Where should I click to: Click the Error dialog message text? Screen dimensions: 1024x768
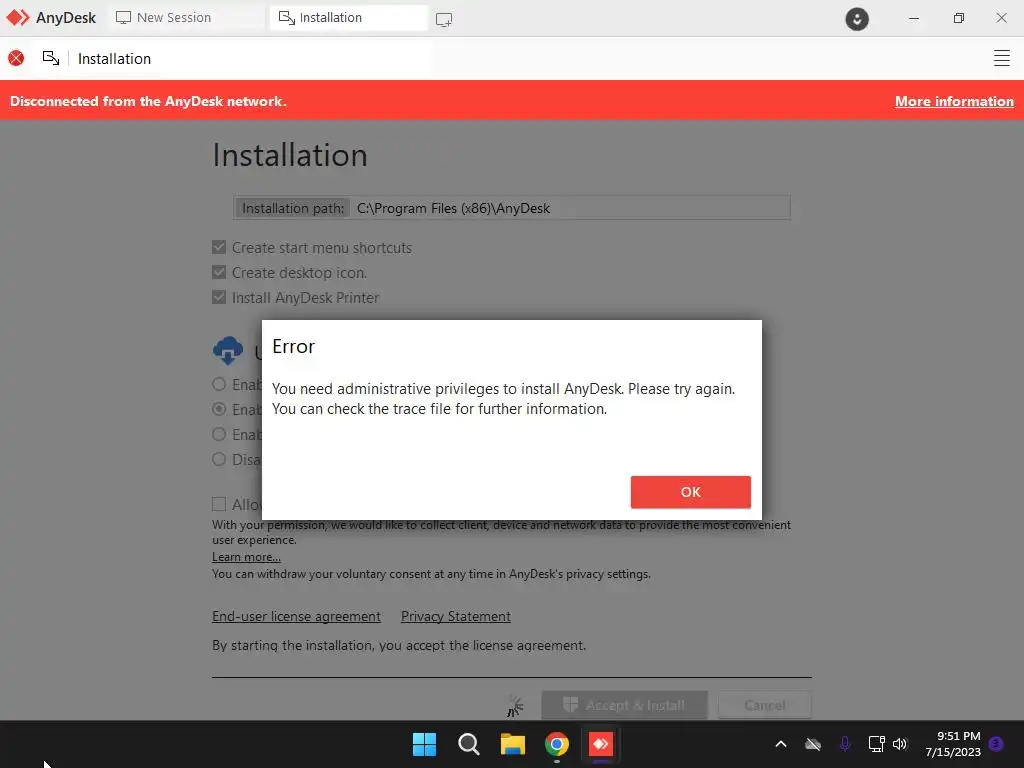point(504,398)
